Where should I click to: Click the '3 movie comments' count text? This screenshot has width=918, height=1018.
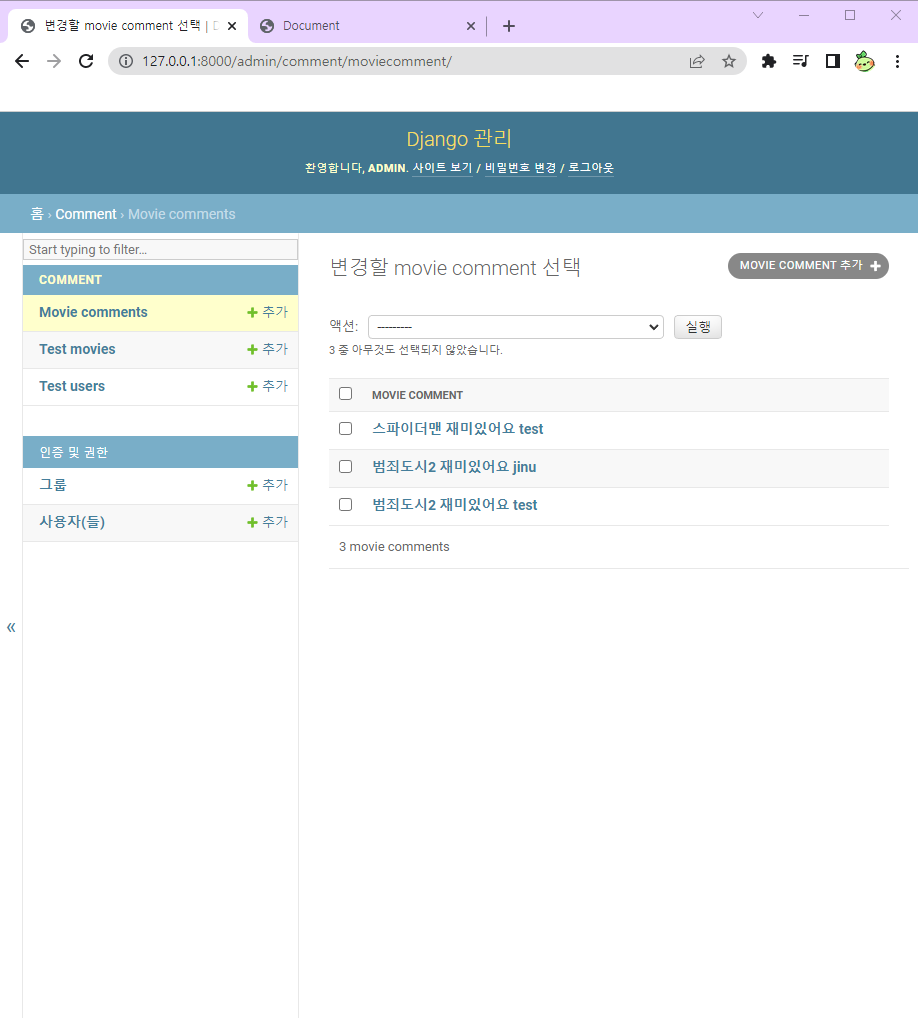click(x=394, y=547)
